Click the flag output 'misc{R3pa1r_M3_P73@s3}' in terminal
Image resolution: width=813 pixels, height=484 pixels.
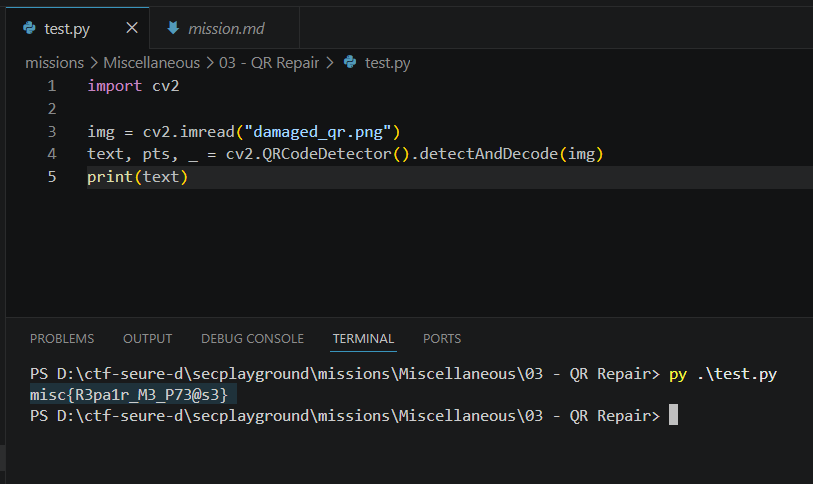(129, 395)
